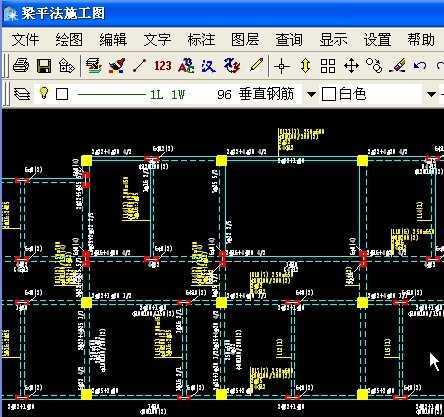The image size is (444, 417).
Task: Select the yellow pencil edit tool
Action: click(x=256, y=65)
